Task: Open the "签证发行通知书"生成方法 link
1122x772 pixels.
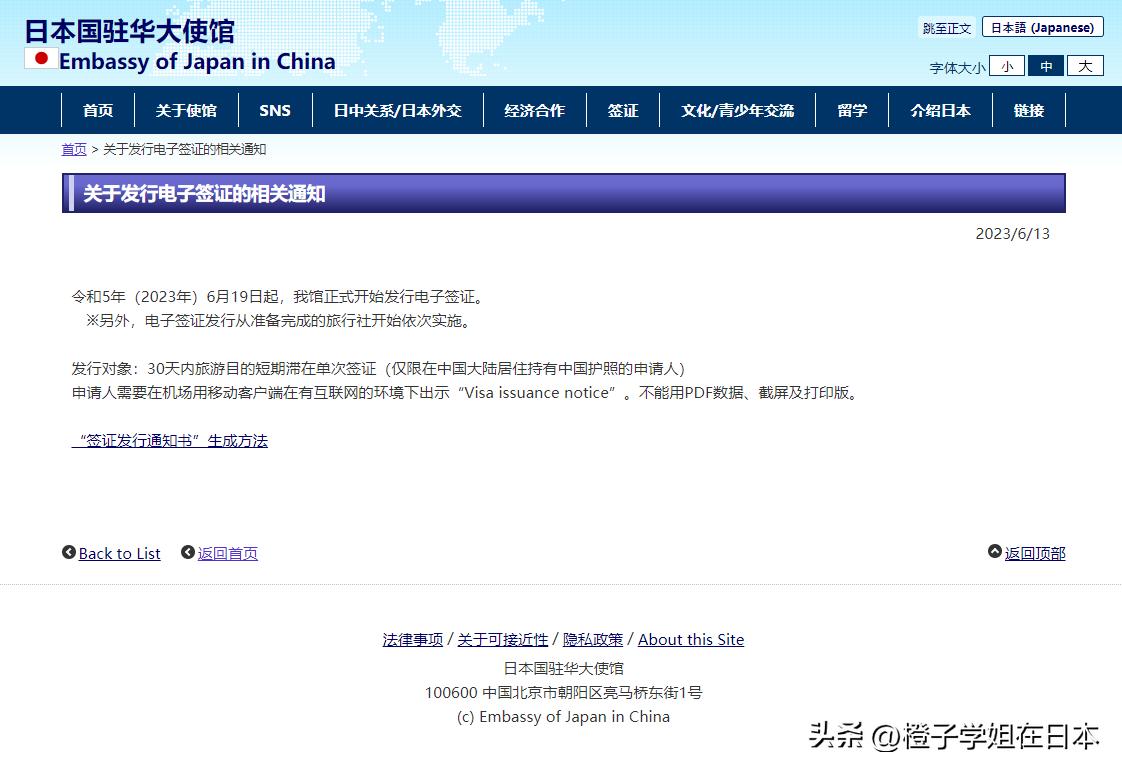Action: point(170,441)
